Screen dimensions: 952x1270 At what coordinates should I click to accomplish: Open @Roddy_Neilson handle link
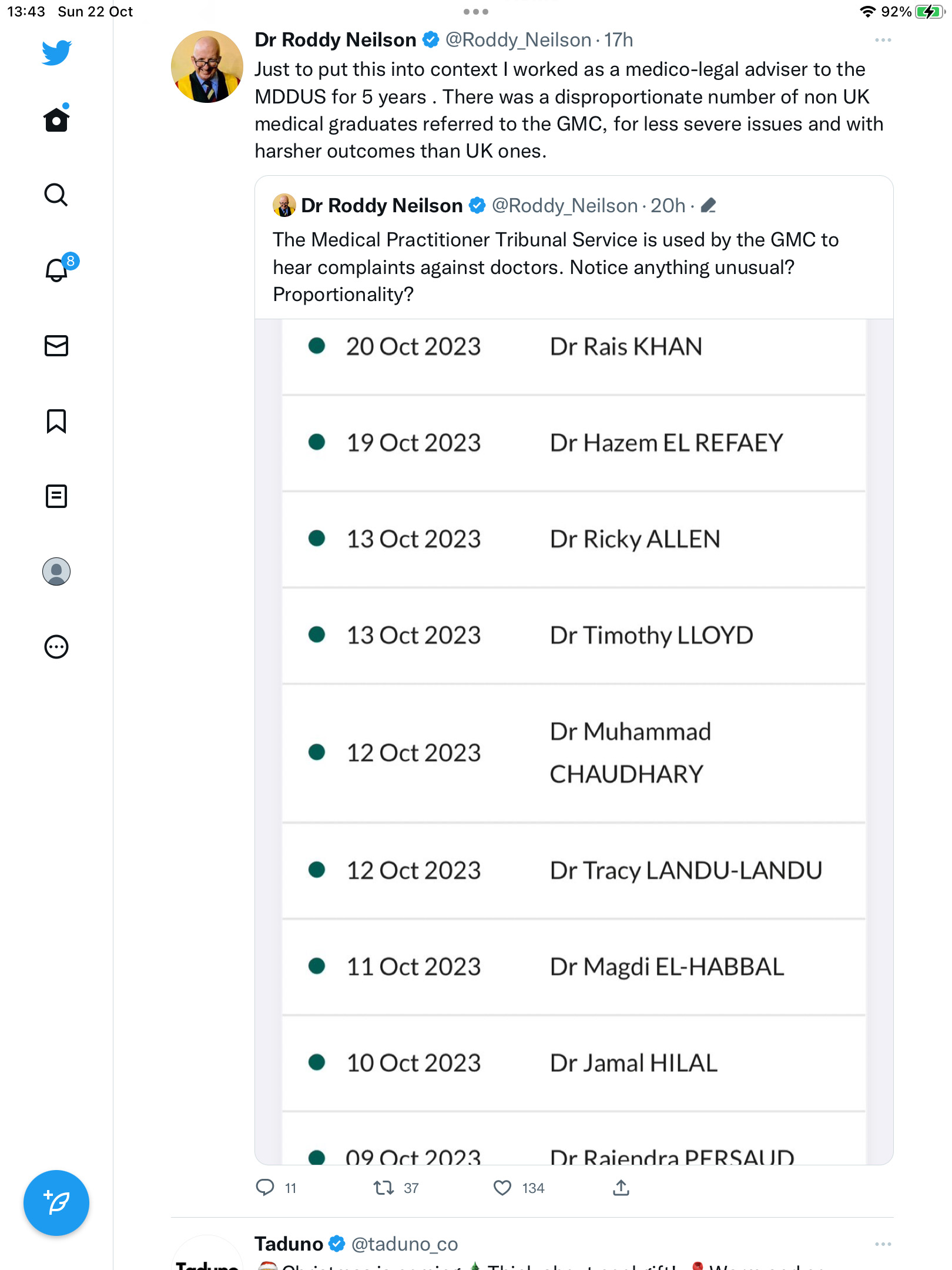(x=518, y=40)
